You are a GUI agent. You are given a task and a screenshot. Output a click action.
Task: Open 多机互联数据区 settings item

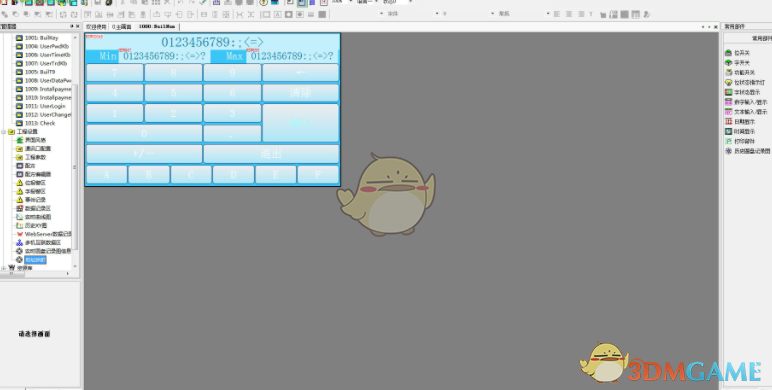point(38,242)
